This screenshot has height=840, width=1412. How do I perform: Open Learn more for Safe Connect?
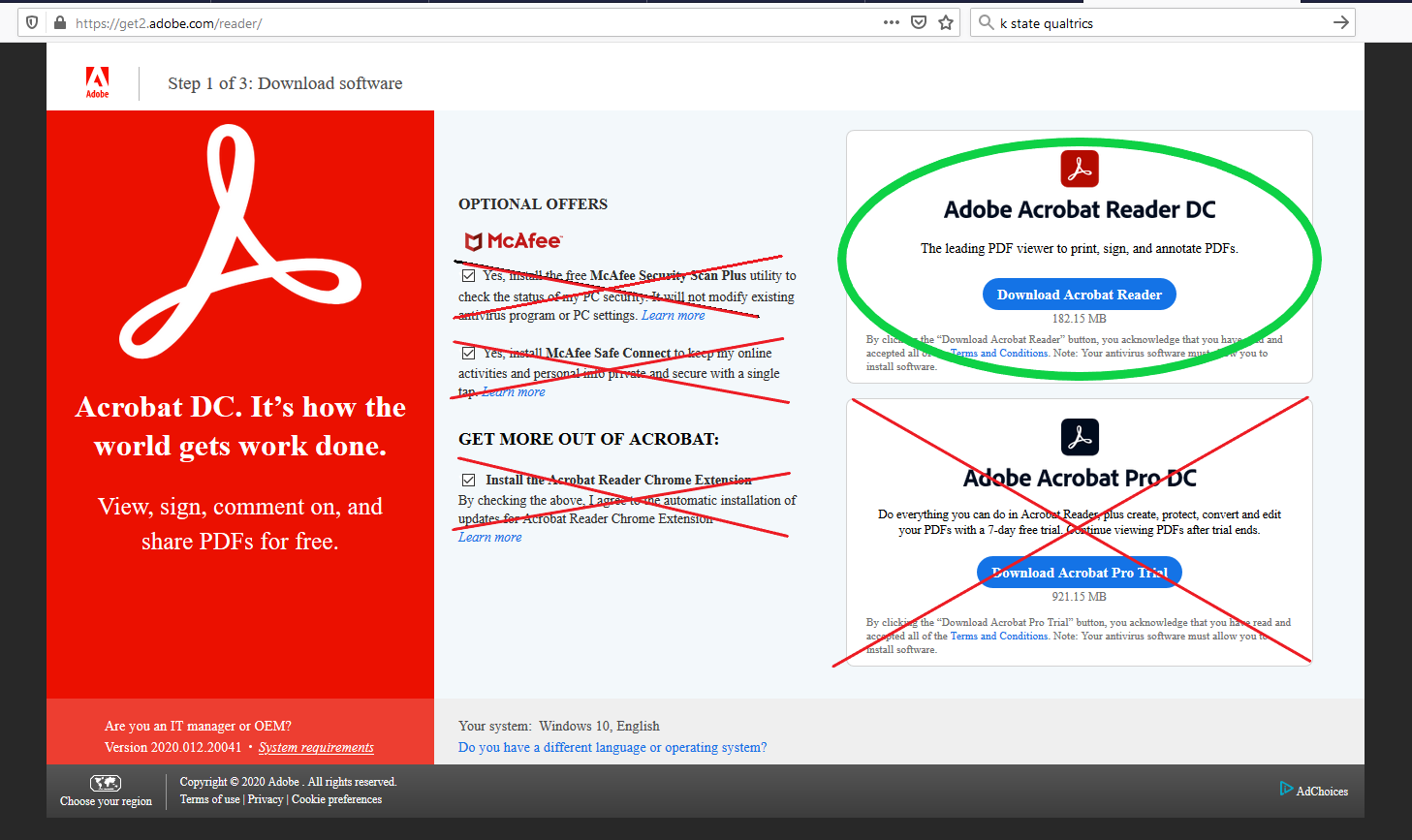click(514, 392)
